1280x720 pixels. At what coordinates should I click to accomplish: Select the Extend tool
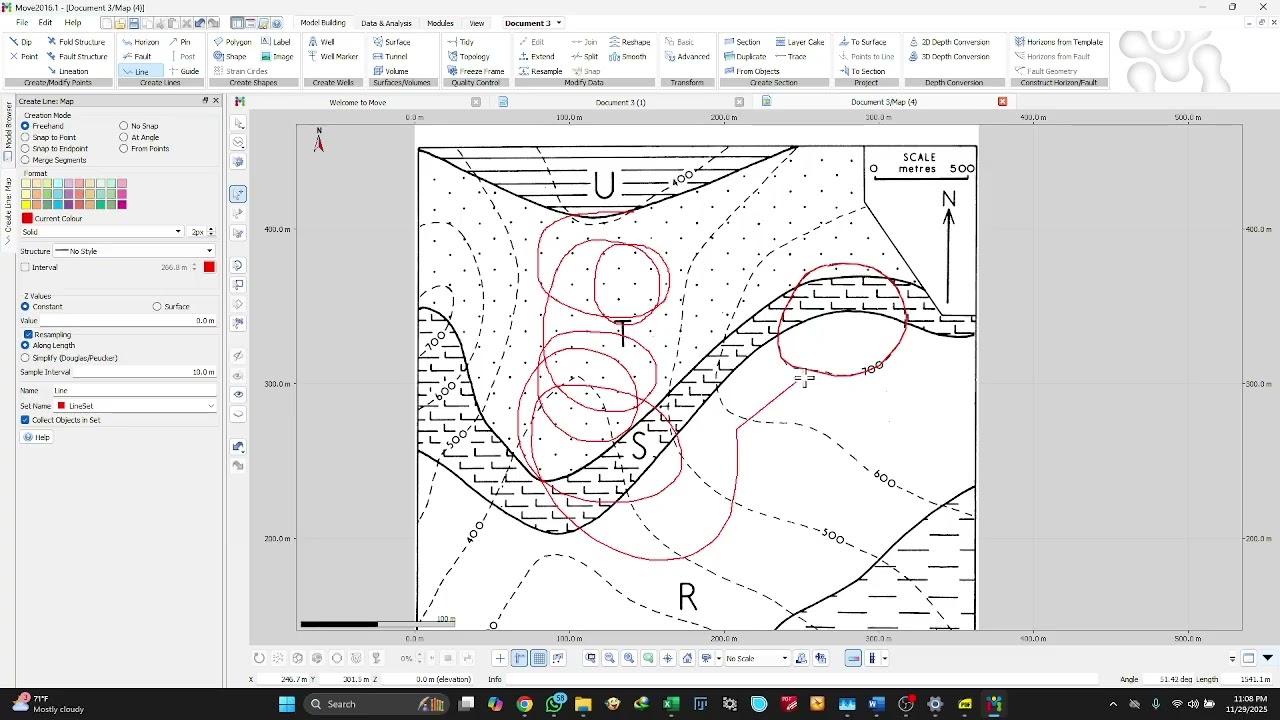click(536, 57)
